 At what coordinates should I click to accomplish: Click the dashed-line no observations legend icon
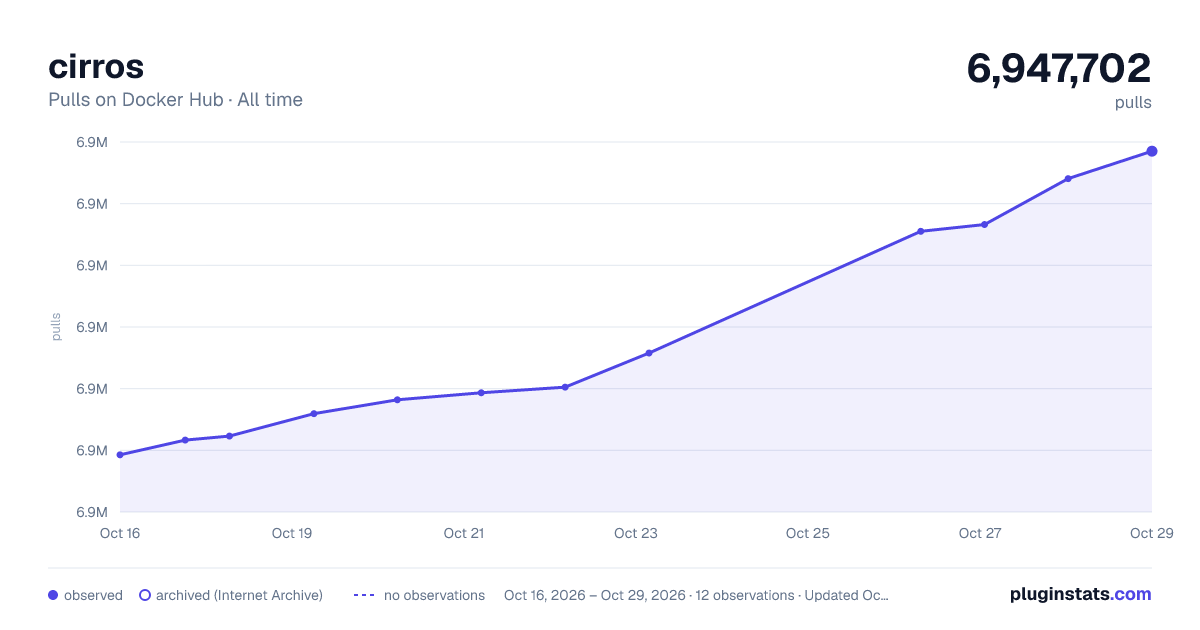point(364,595)
